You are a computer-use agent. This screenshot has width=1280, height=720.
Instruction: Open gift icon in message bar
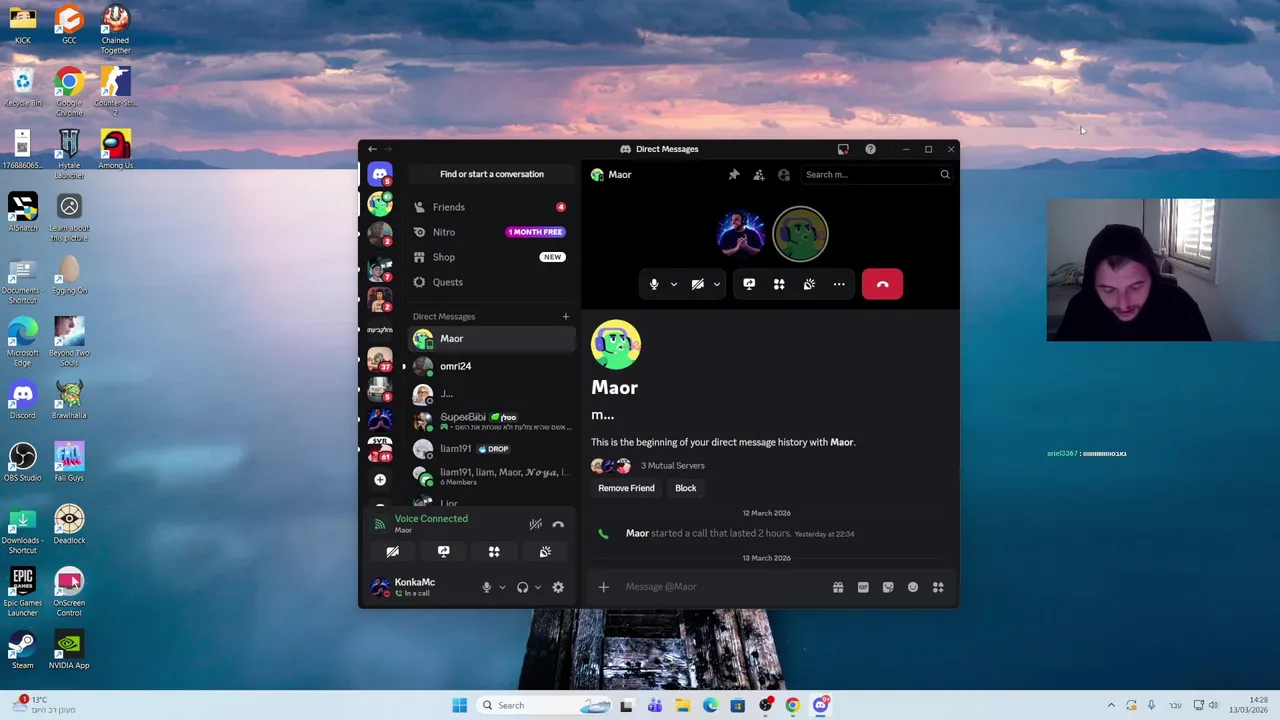(838, 588)
